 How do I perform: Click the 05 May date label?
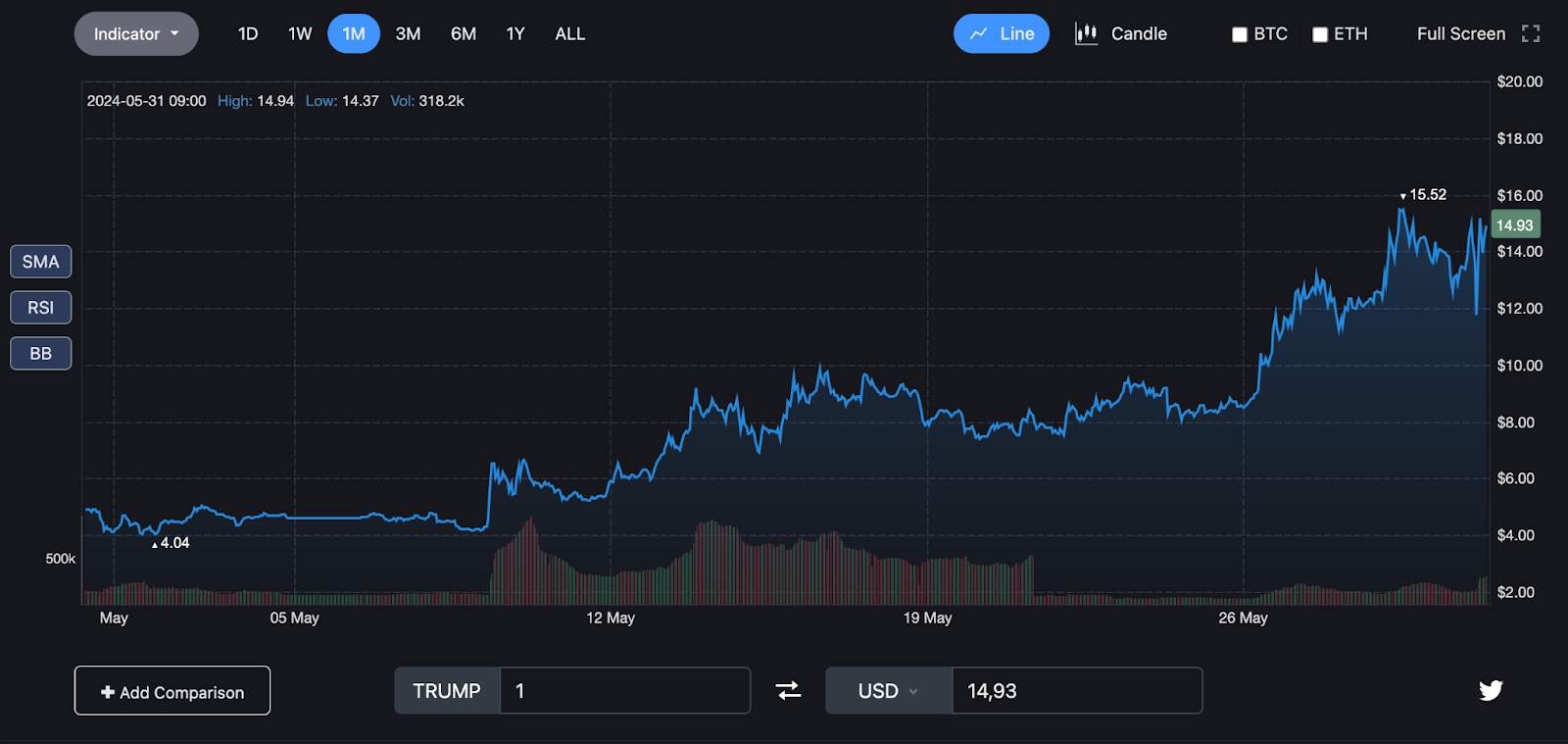[x=294, y=619]
